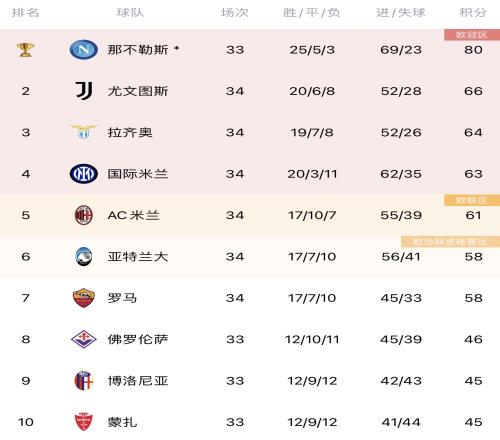
Task: Click the Napoli club logo
Action: pos(84,50)
